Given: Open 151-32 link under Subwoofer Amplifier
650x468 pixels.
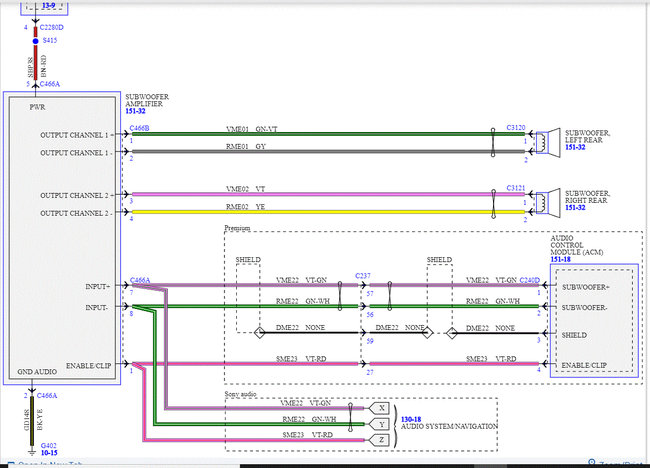Looking at the screenshot, I should 136,111.
